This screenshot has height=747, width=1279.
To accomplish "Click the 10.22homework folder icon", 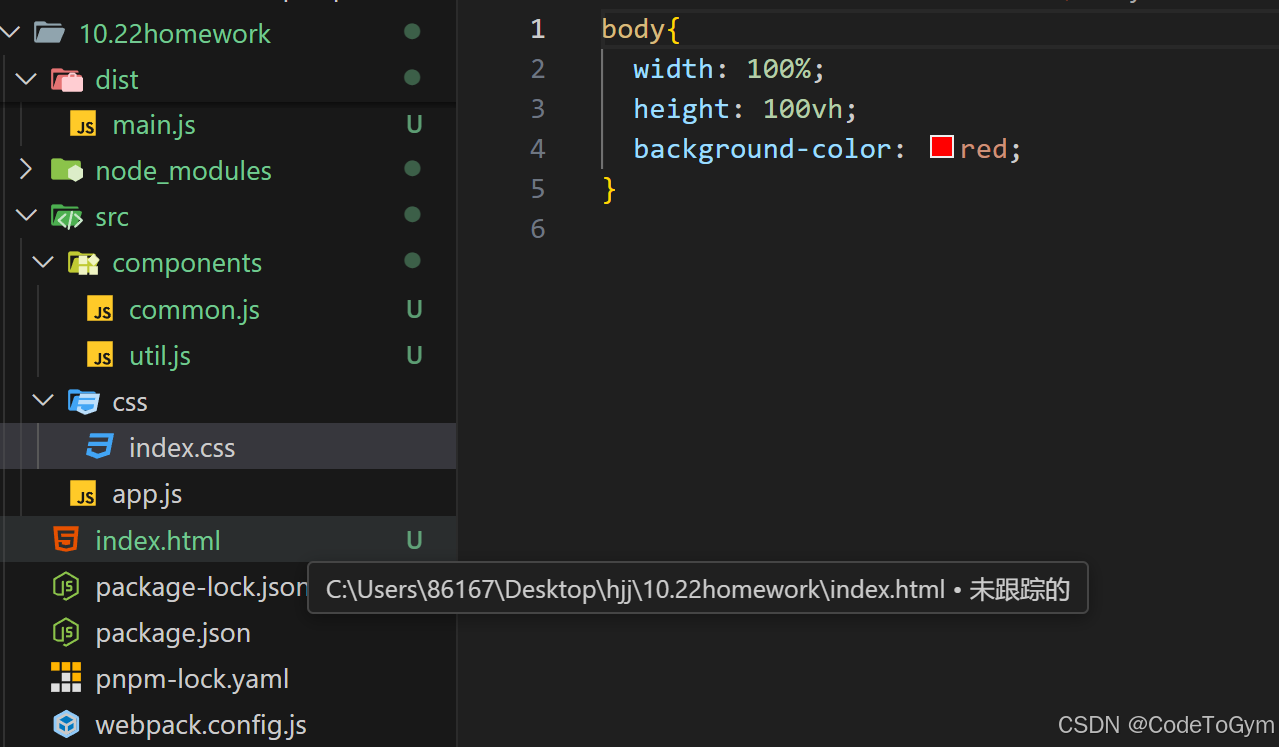I will [x=49, y=33].
